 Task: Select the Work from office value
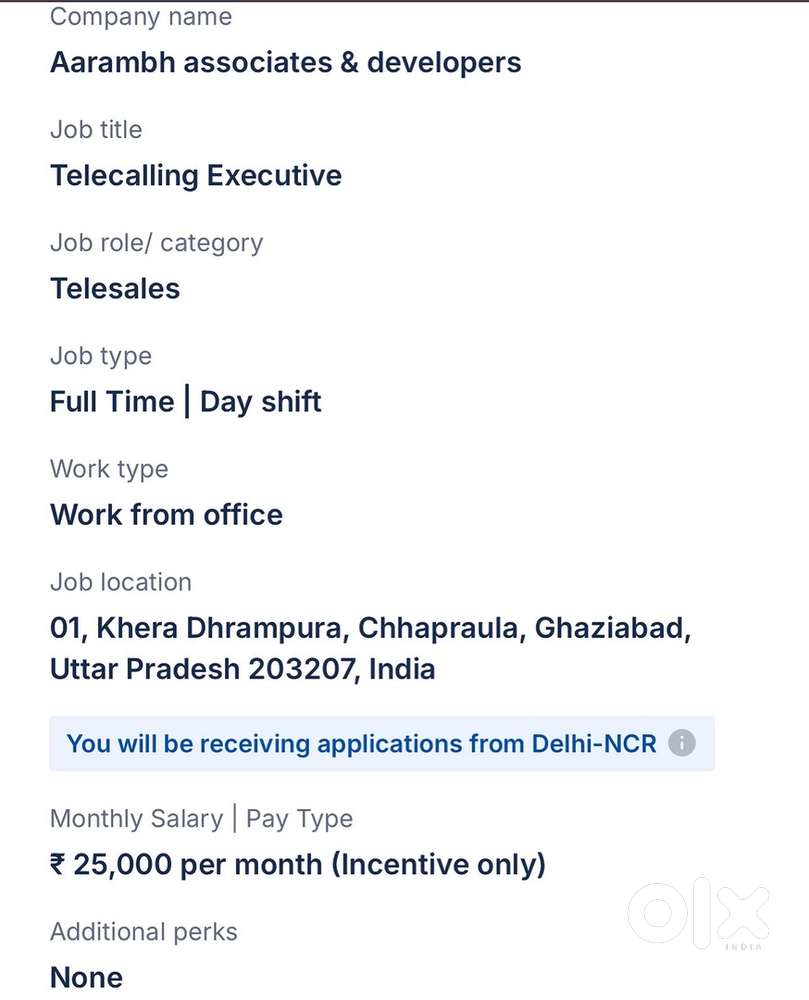tap(166, 515)
